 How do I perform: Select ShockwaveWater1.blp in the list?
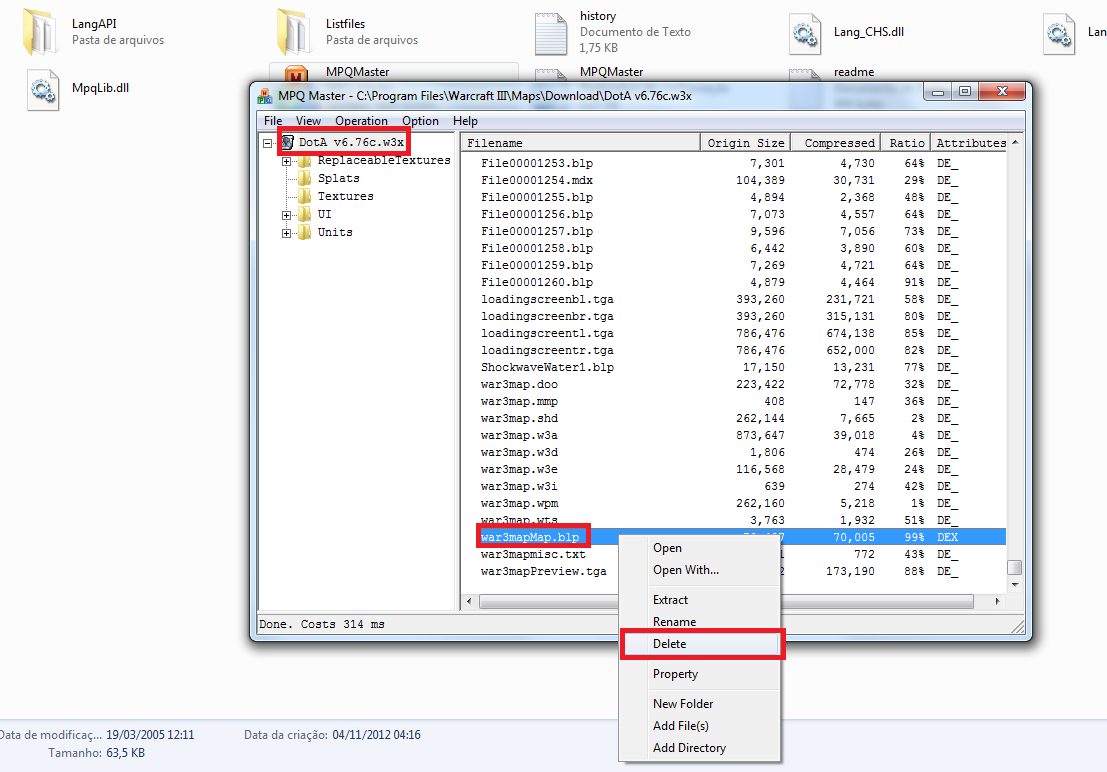(547, 367)
